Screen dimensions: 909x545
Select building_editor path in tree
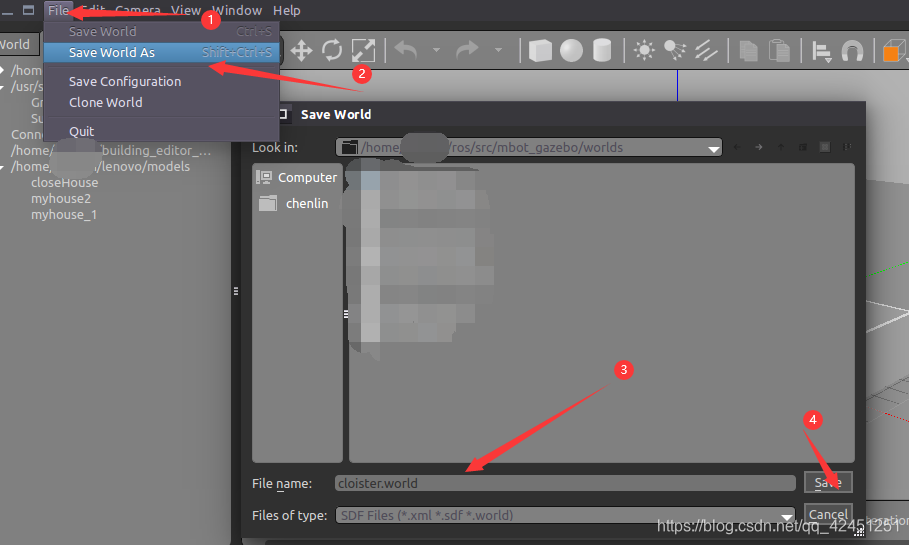tap(111, 151)
